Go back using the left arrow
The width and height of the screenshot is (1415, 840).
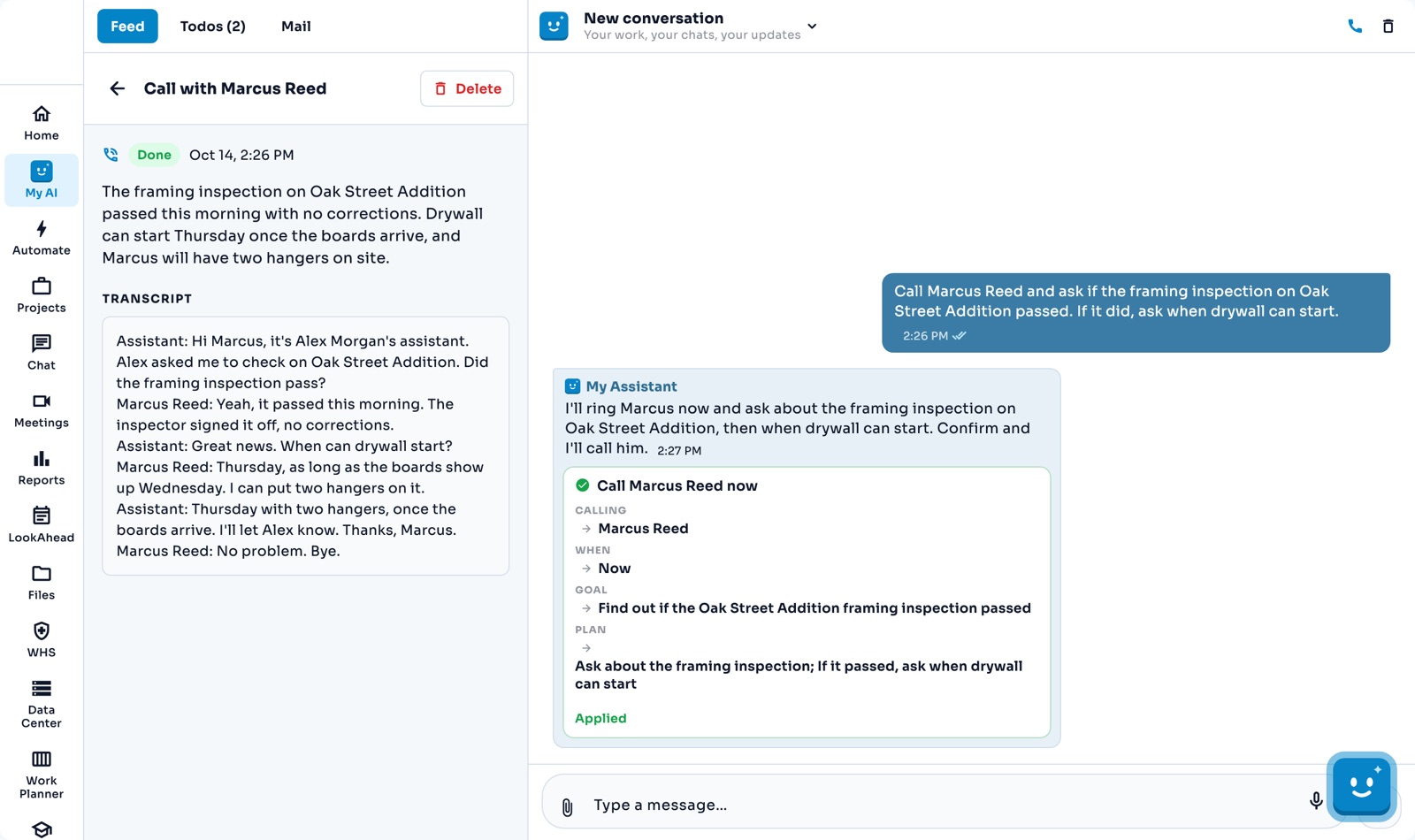117,88
